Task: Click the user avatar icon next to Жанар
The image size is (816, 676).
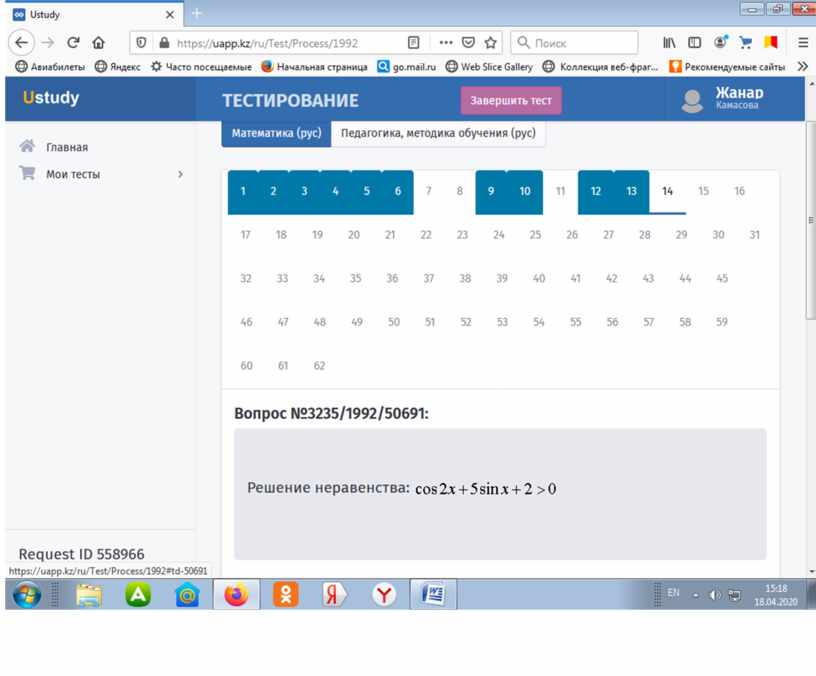Action: pyautogui.click(x=692, y=101)
